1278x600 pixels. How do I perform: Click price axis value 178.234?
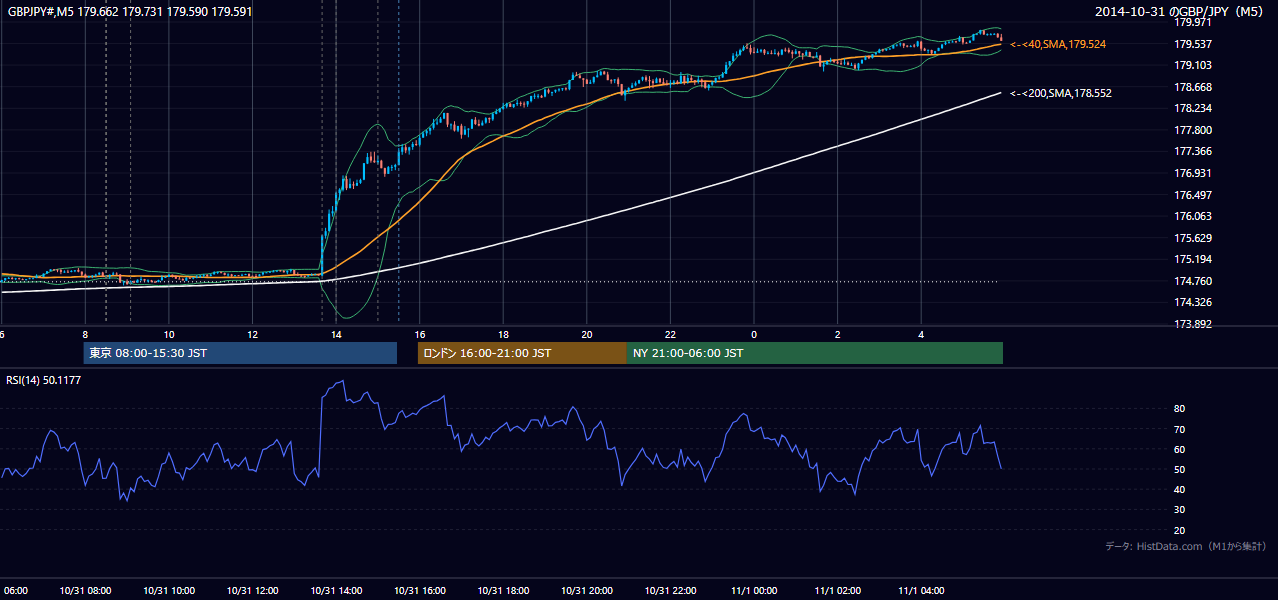(x=1194, y=108)
